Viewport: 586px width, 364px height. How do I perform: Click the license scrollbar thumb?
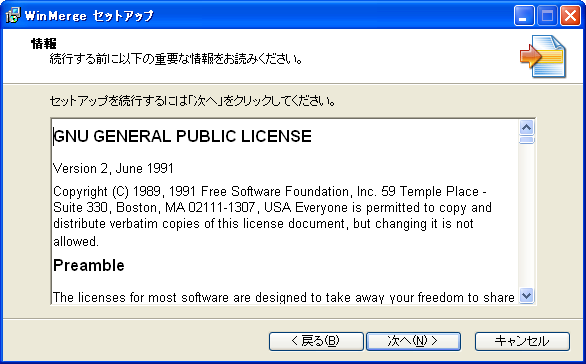click(527, 140)
